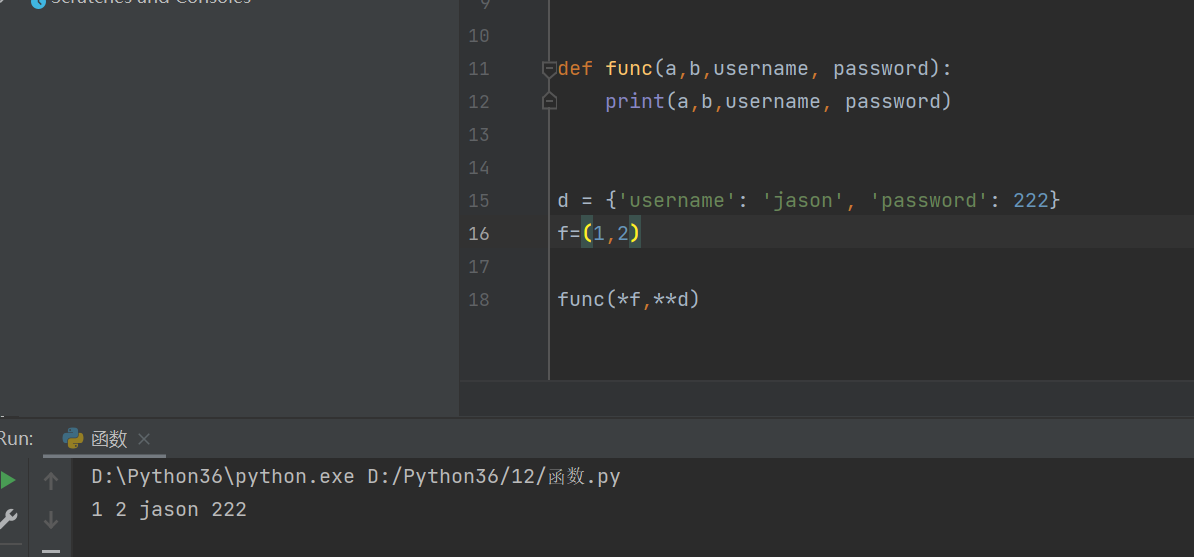
Task: Click the up arrow in the Run panel
Action: coord(51,480)
